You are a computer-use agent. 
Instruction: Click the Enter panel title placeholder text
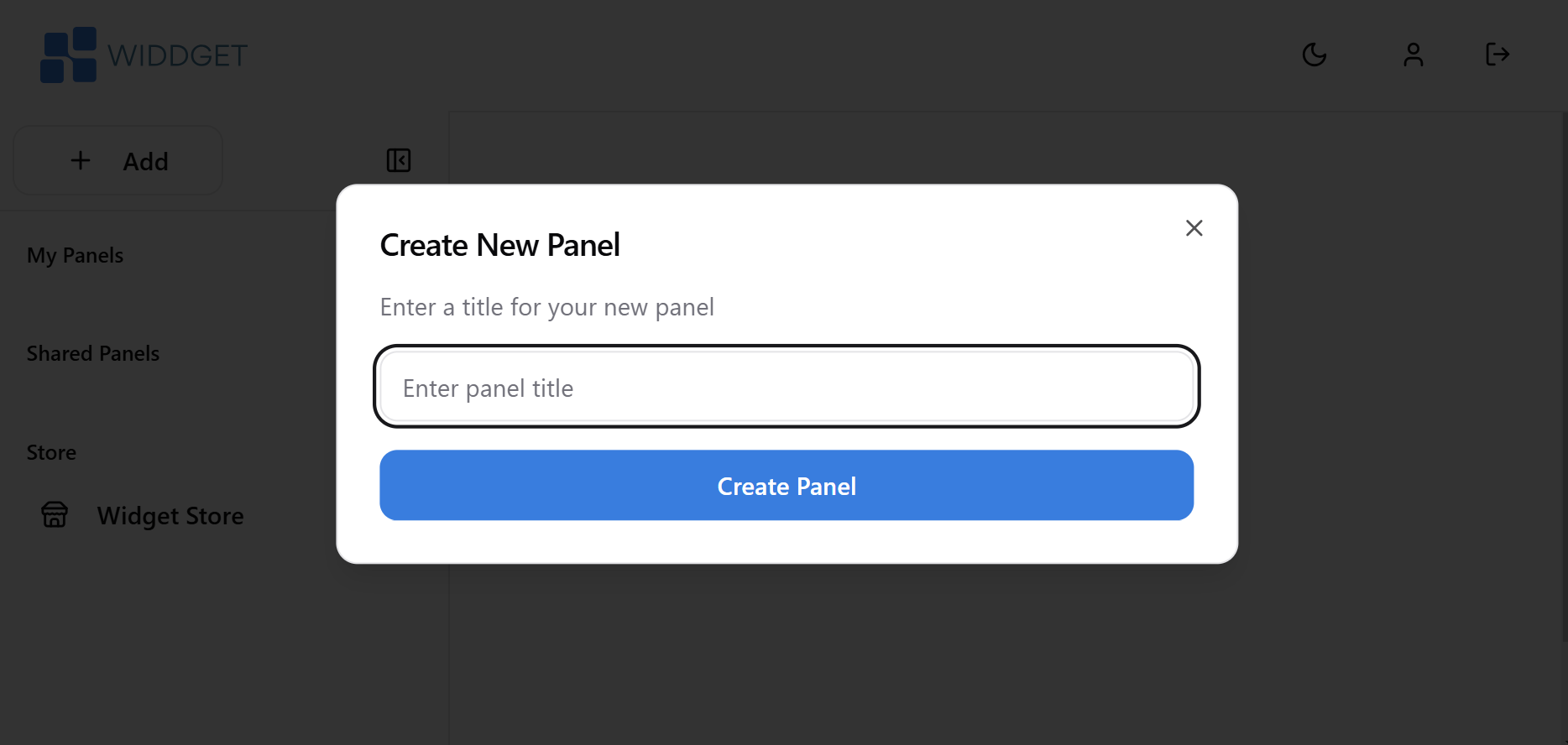489,388
